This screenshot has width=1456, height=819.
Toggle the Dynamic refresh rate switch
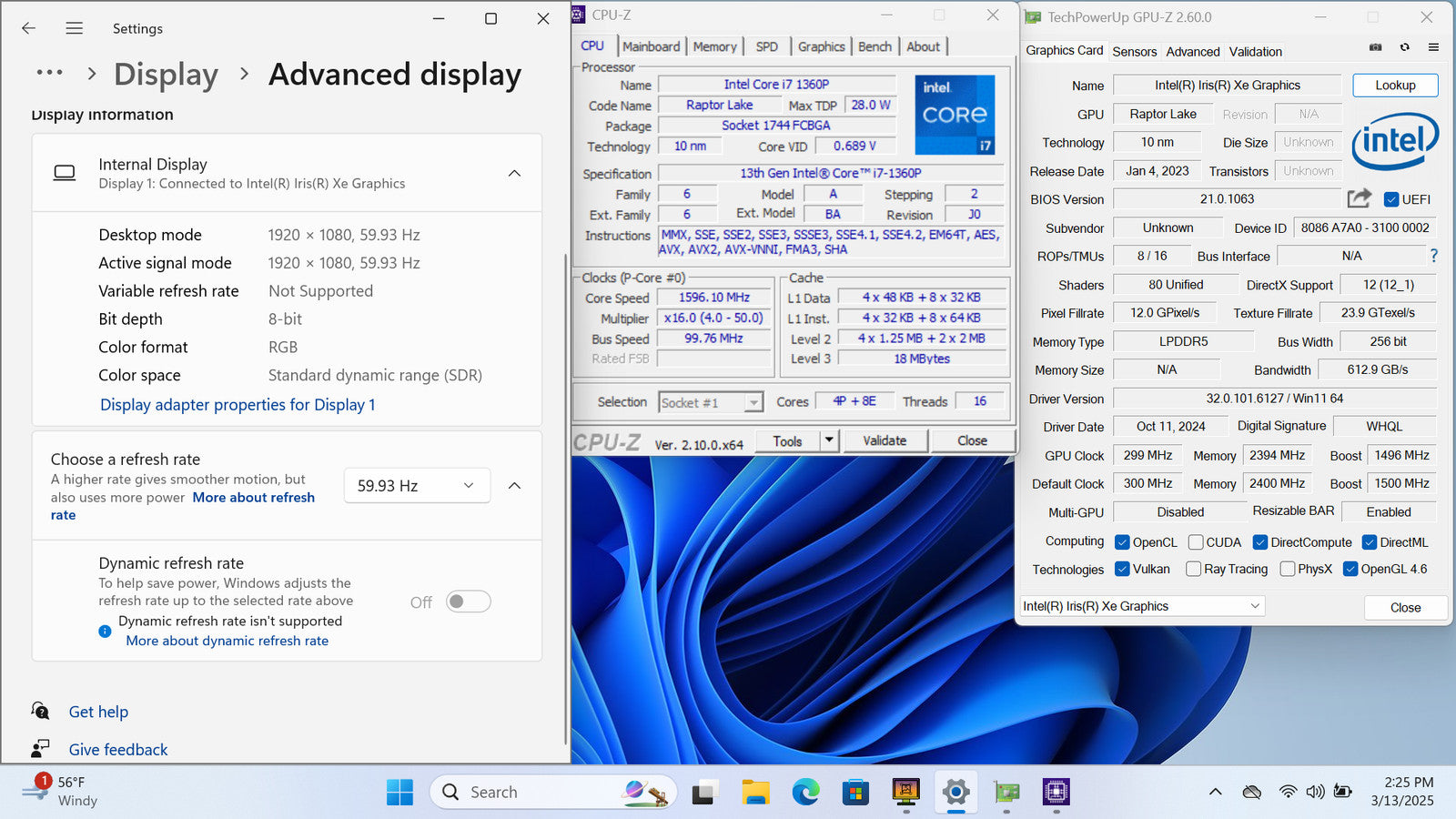468,602
